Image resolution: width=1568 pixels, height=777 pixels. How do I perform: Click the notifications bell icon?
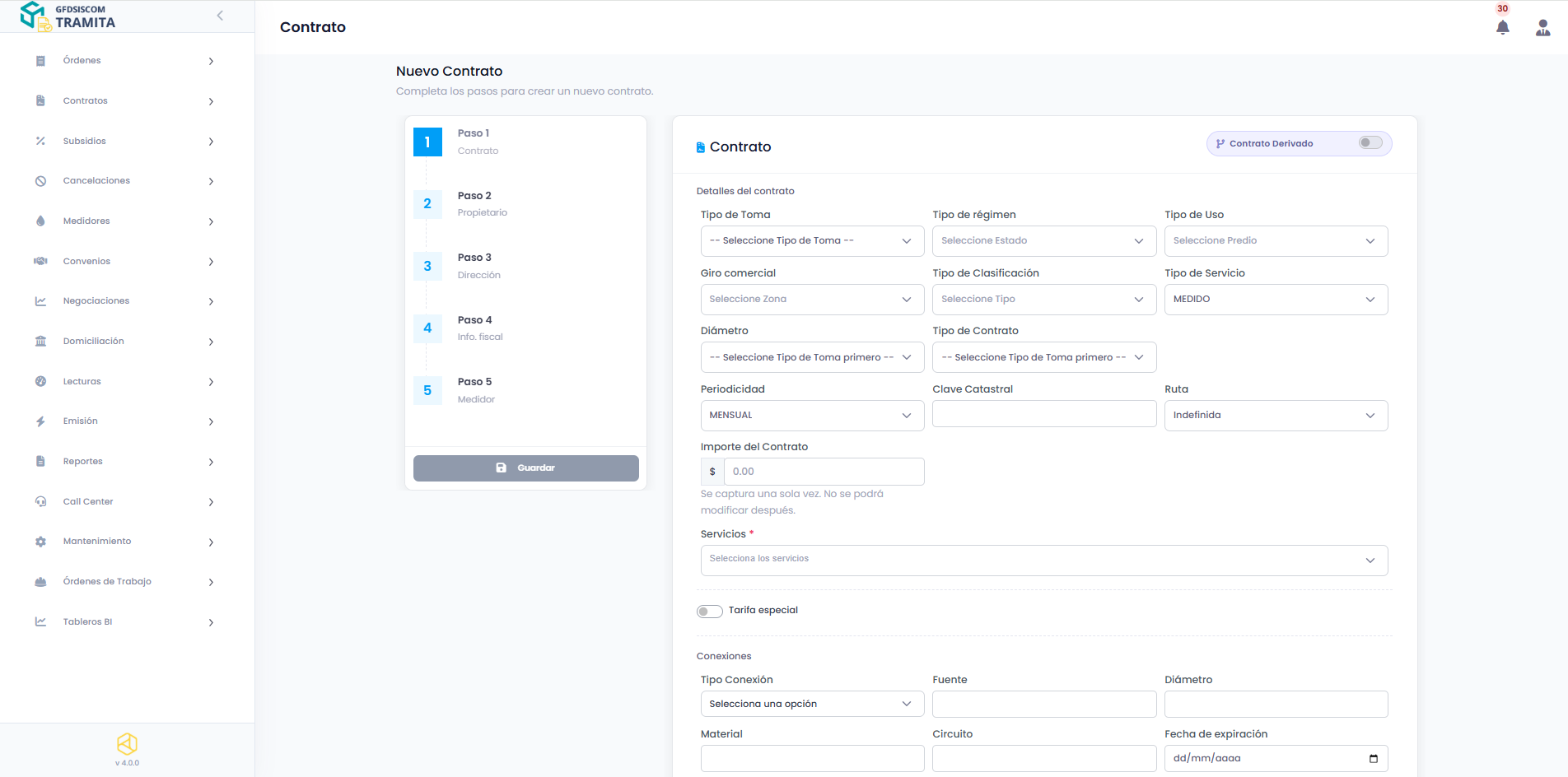tap(1502, 28)
